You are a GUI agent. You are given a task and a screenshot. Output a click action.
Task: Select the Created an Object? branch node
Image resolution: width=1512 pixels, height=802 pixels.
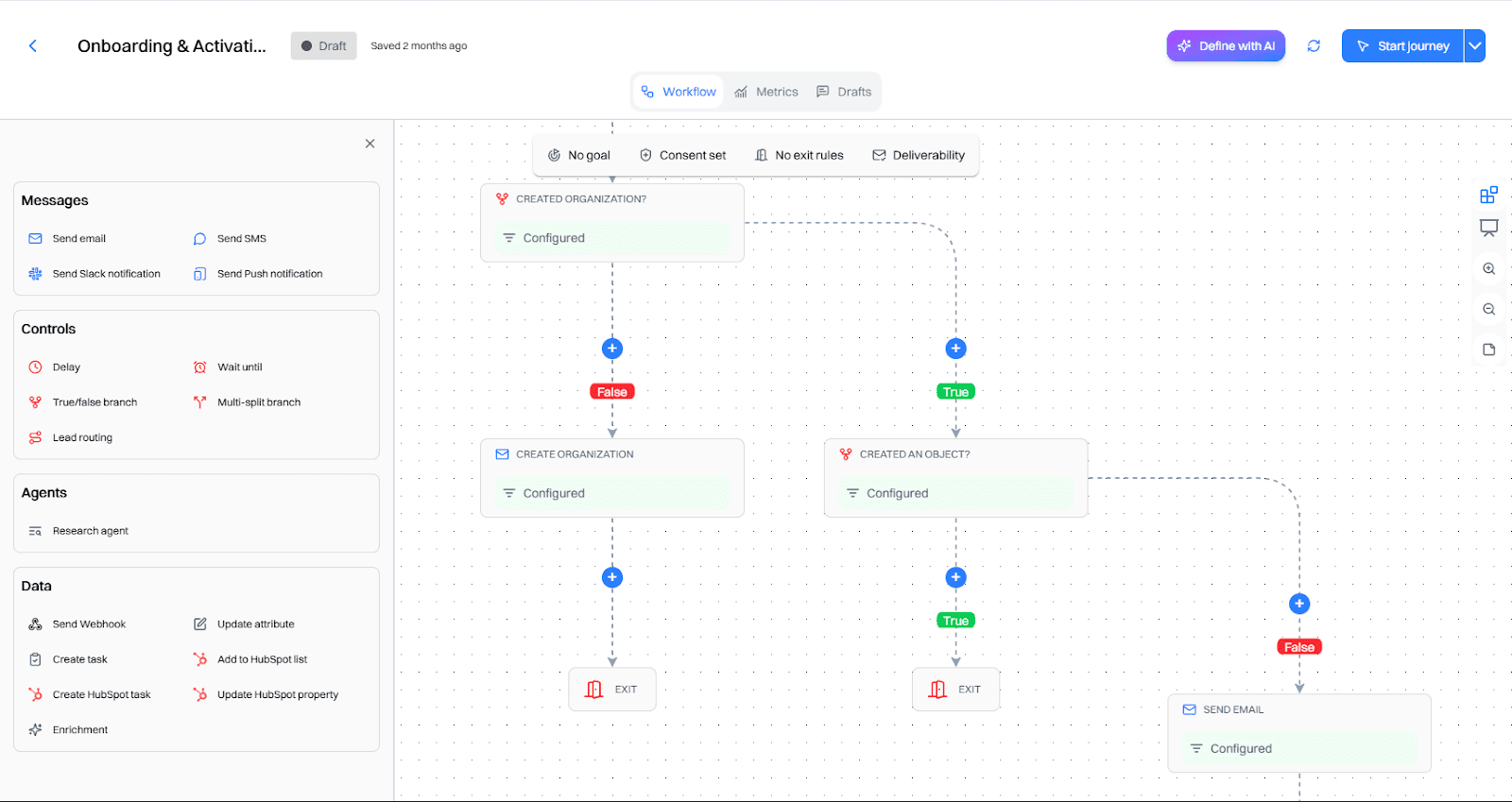[x=955, y=477]
